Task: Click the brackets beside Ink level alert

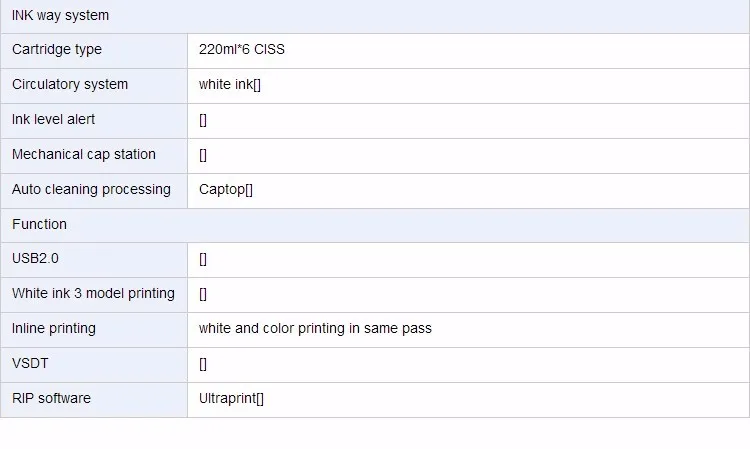Action: (203, 120)
